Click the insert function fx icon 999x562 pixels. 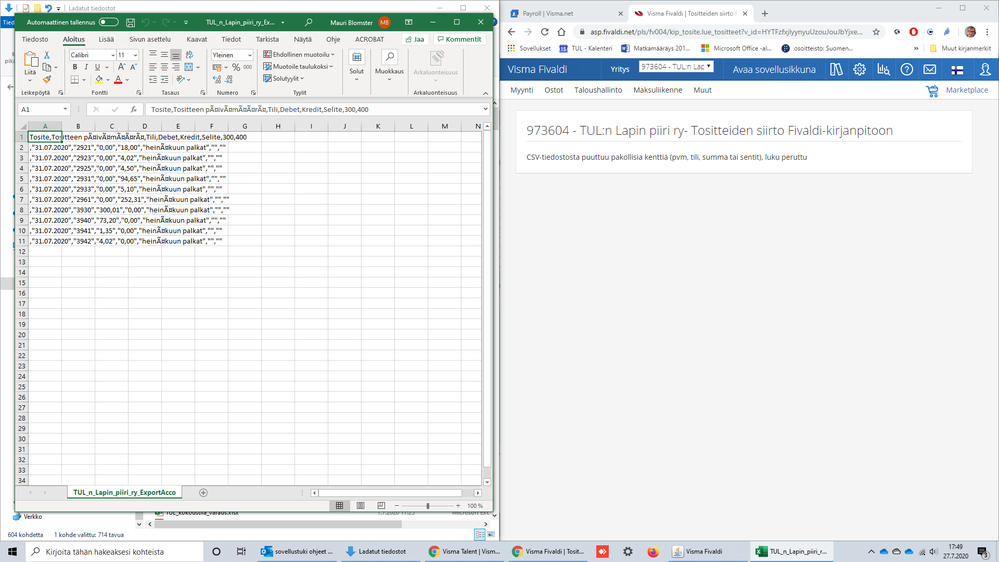click(x=134, y=110)
